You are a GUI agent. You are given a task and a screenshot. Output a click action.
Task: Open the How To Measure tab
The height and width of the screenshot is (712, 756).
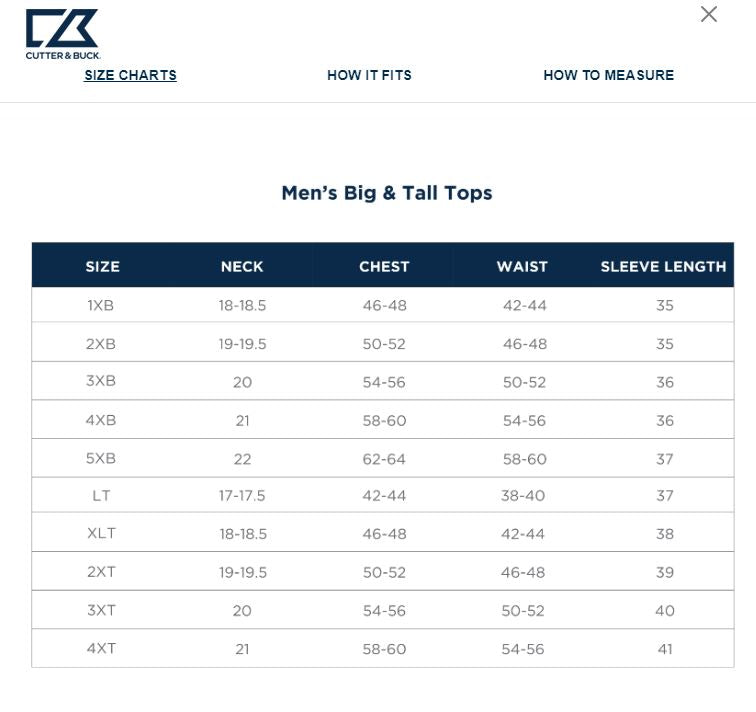pyautogui.click(x=608, y=75)
